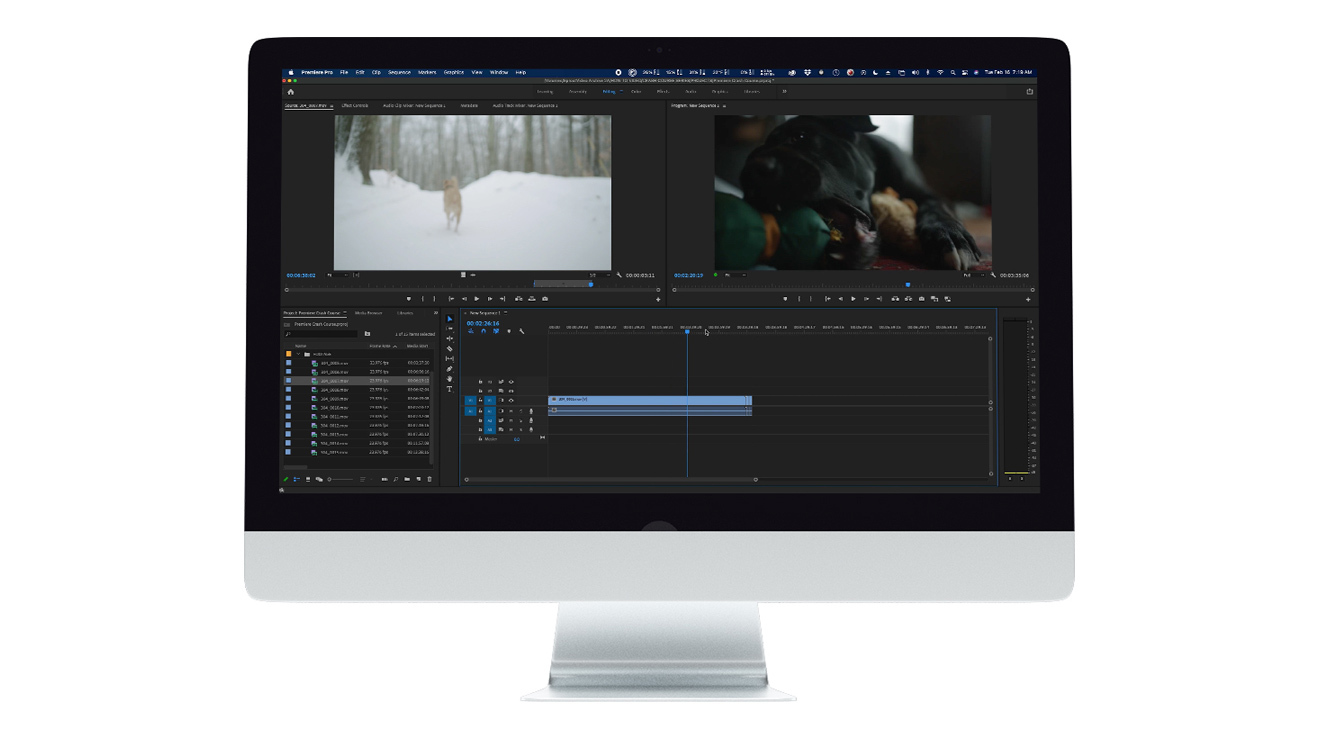Open the Timeline panel menu for New Sequence 1
Image resolution: width=1320 pixels, height=740 pixels.
505,313
